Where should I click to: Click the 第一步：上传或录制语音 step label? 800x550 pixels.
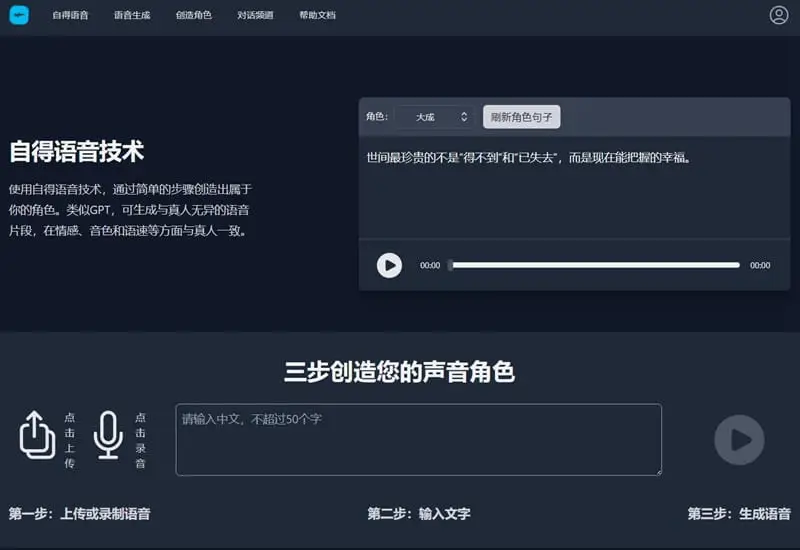click(80, 514)
